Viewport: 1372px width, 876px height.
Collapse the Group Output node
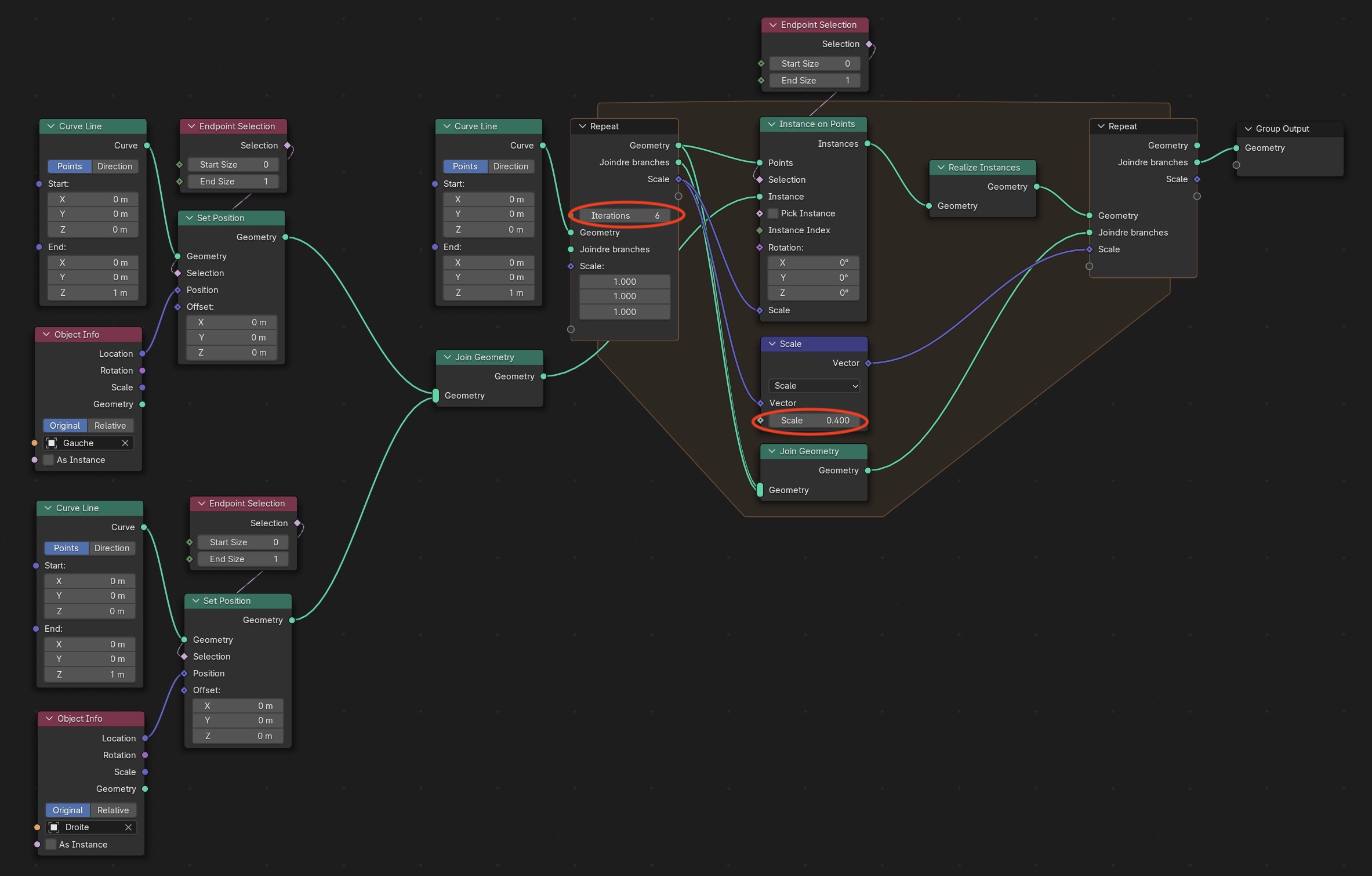1248,129
